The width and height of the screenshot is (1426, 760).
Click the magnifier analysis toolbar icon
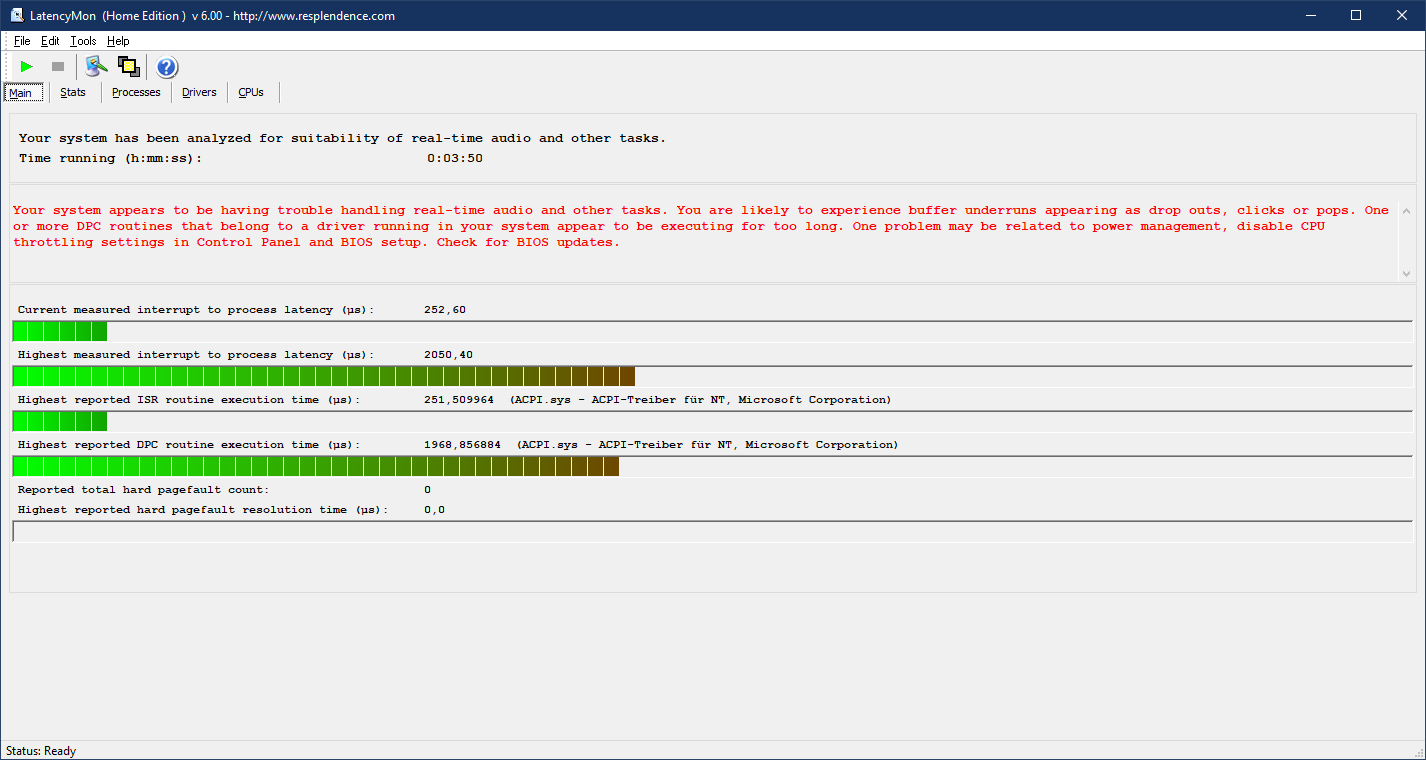tap(95, 67)
